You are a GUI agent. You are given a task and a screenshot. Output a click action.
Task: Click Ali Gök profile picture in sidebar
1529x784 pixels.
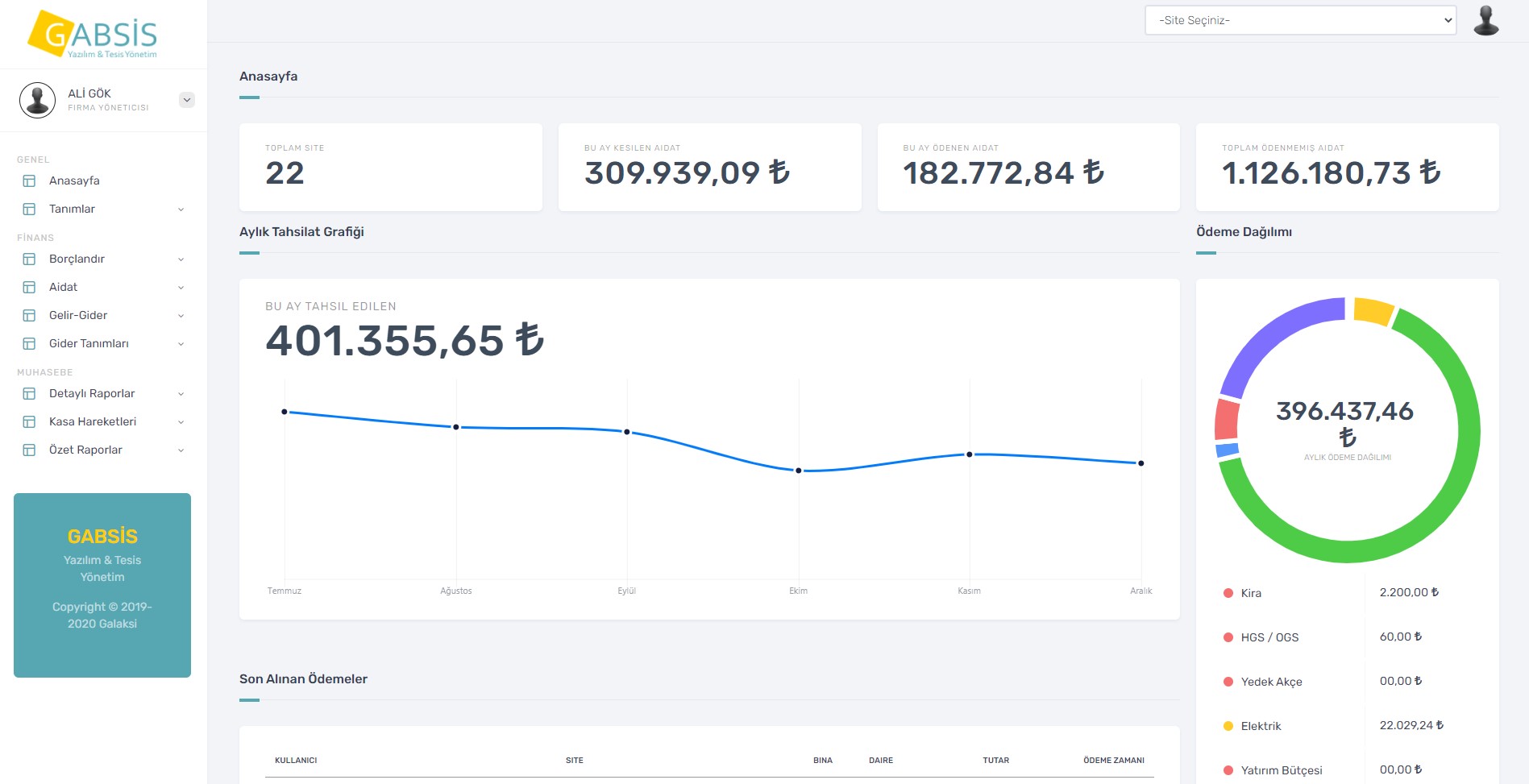(37, 100)
